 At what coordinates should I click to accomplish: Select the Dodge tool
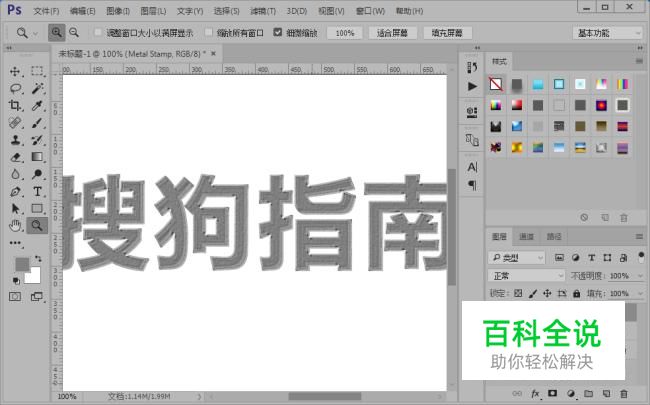[x=37, y=174]
